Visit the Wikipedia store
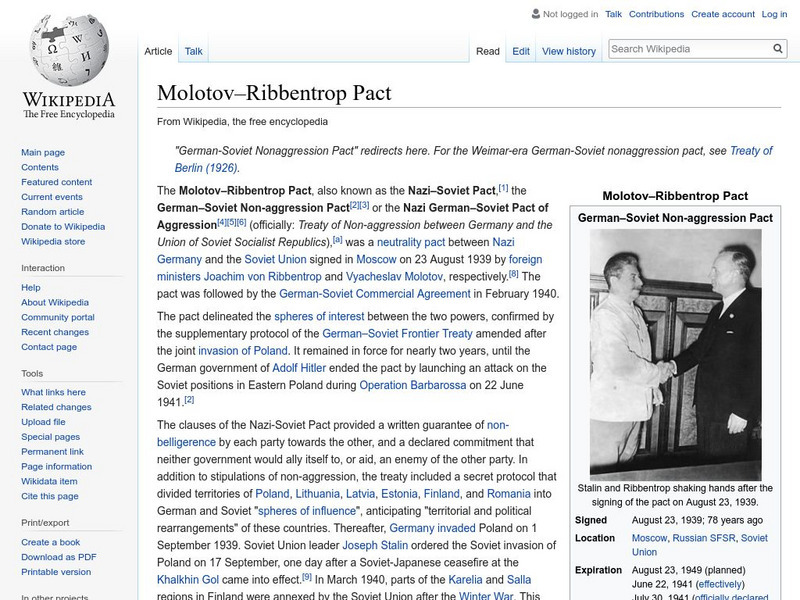Image resolution: width=800 pixels, height=600 pixels. pos(53,241)
